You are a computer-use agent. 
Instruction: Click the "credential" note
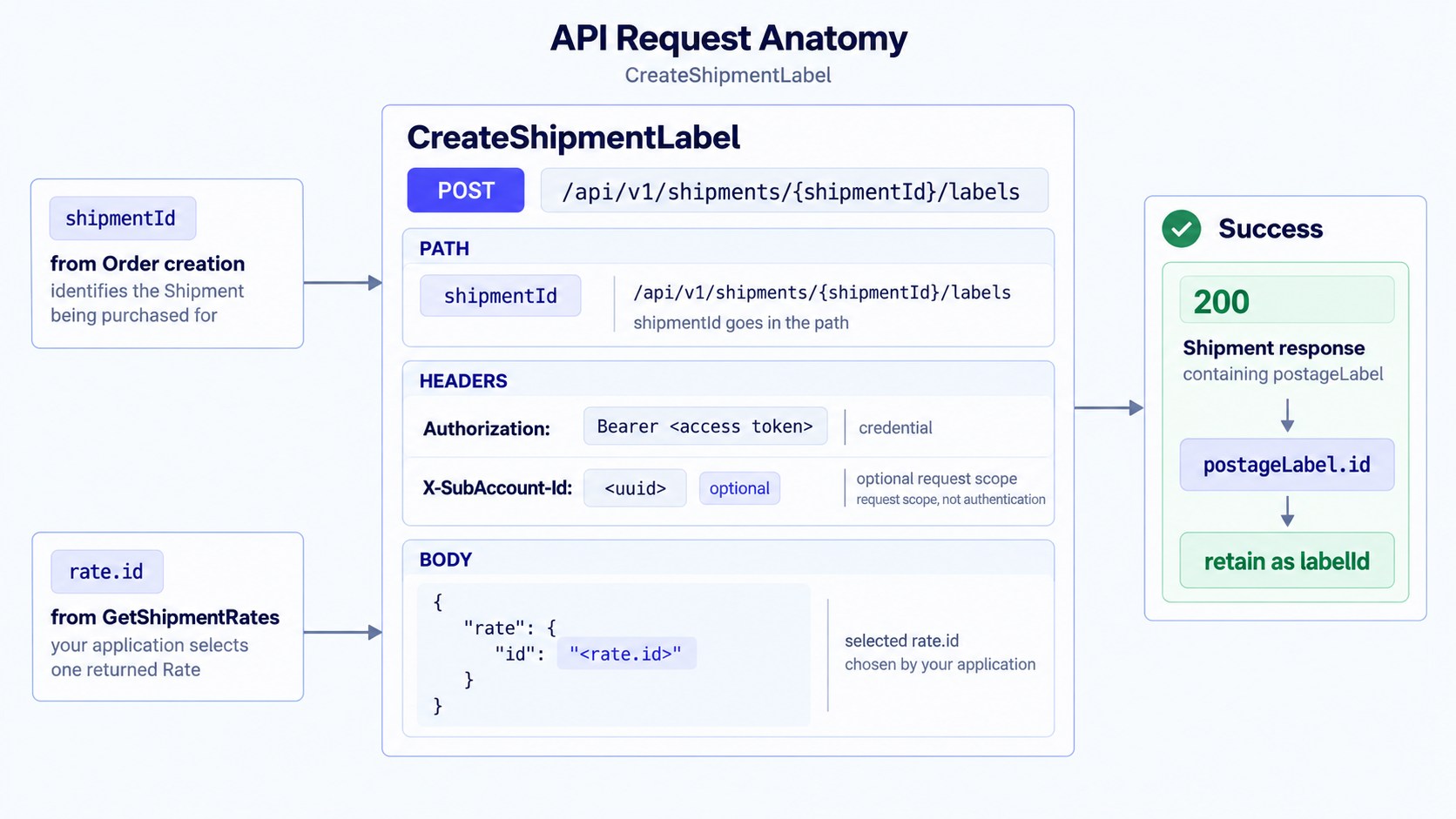[x=895, y=427]
